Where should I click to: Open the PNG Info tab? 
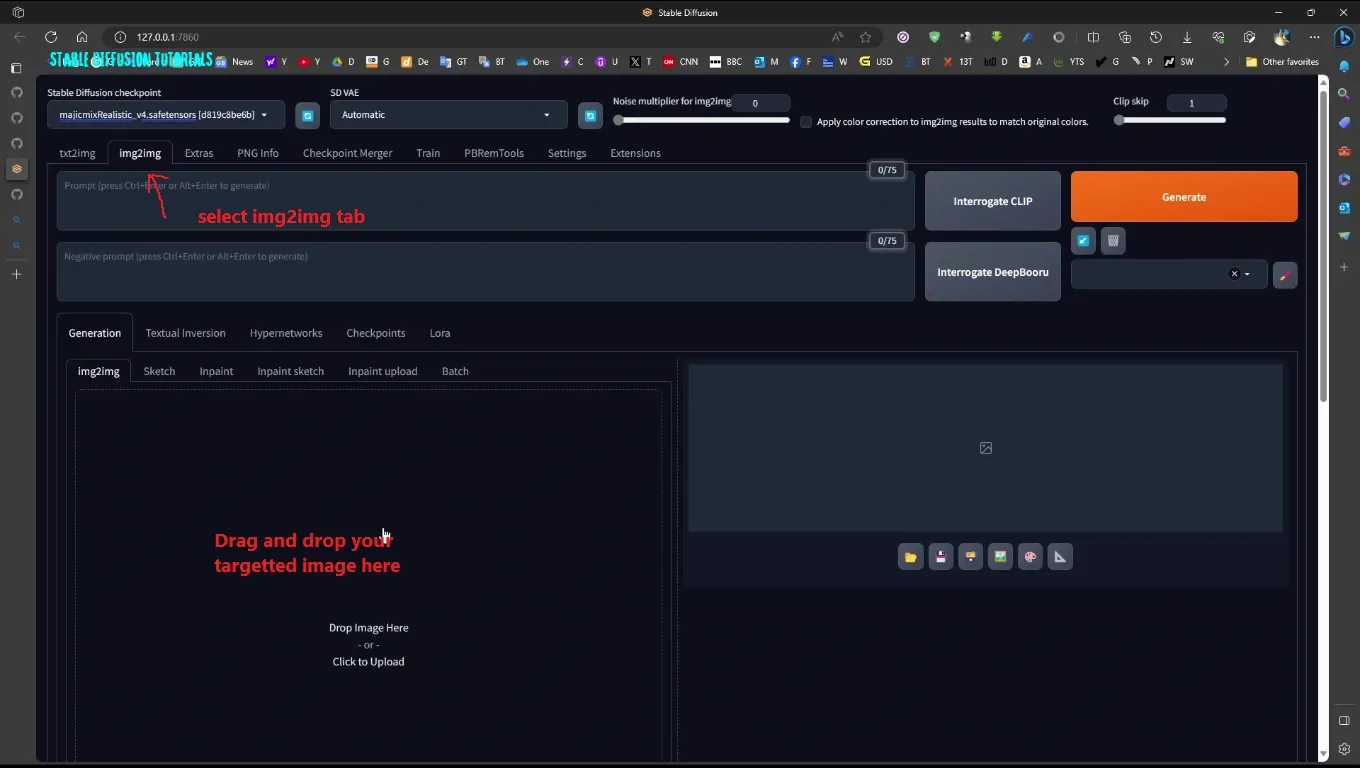(x=258, y=153)
